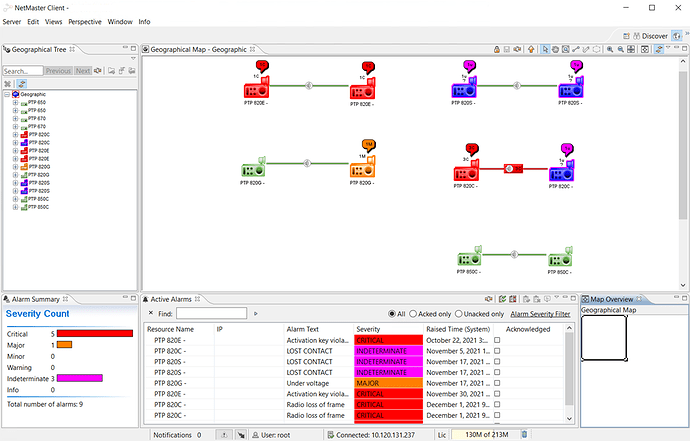Screen dimensions: 690x441
Task: Click the Find input field in Active Alarms
Action: [x=210, y=314]
